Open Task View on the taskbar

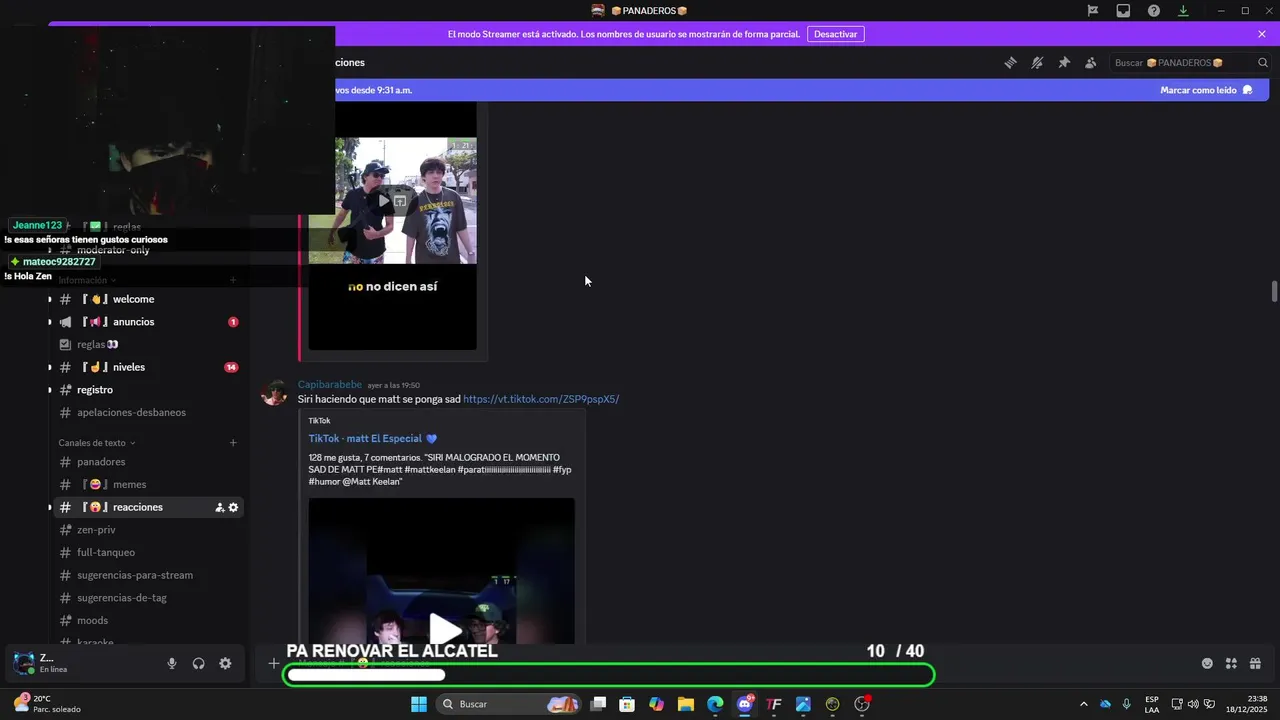coord(598,704)
